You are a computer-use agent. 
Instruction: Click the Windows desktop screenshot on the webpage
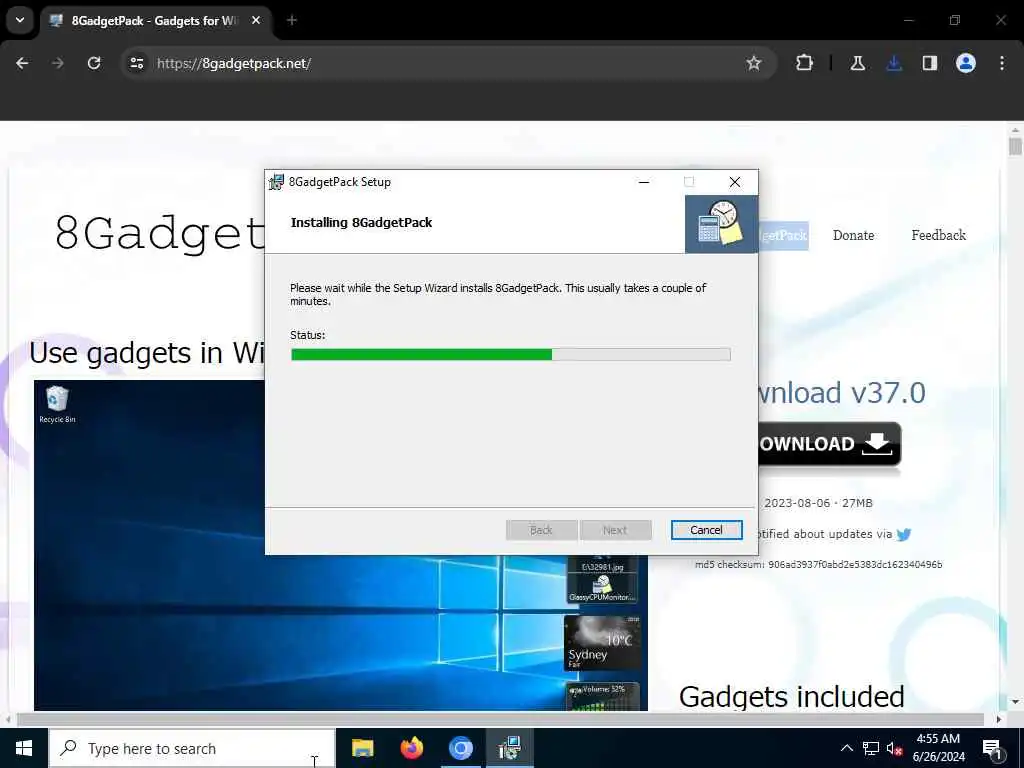341,545
